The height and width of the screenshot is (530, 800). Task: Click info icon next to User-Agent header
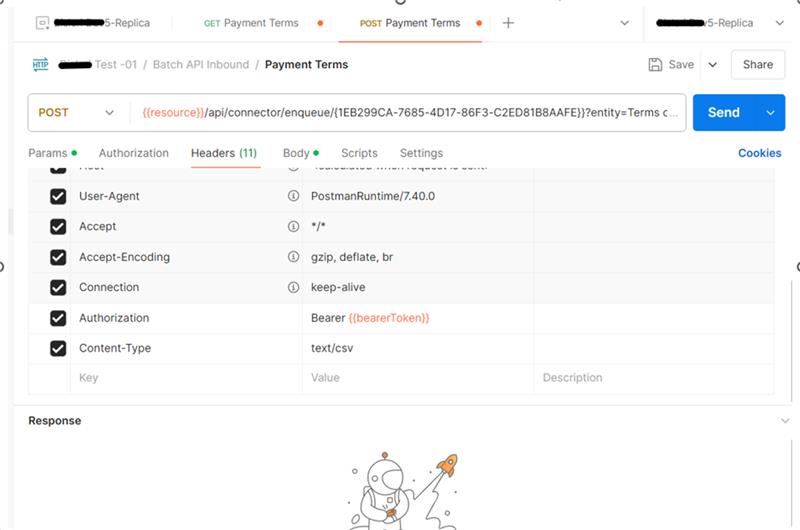click(293, 196)
